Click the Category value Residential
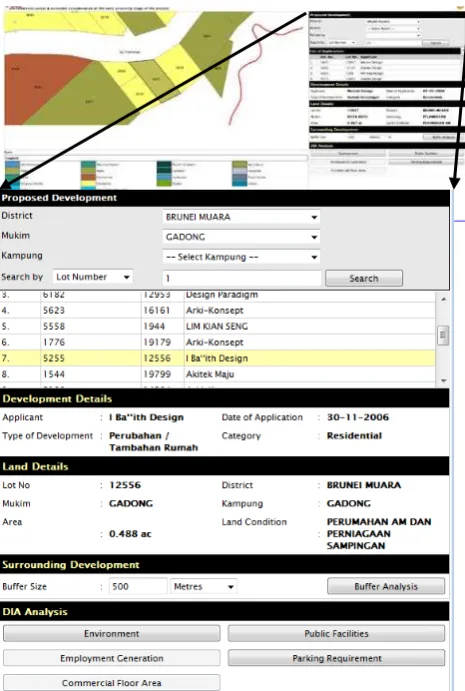Viewport: 465px width, 691px height. click(x=354, y=436)
